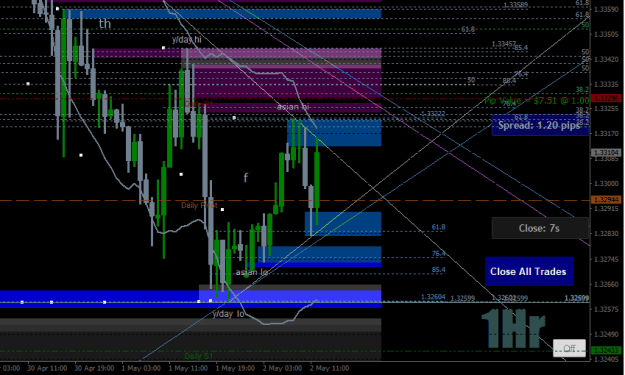Click the asian hi chart label
Viewport: 625px width, 375px height.
293,107
